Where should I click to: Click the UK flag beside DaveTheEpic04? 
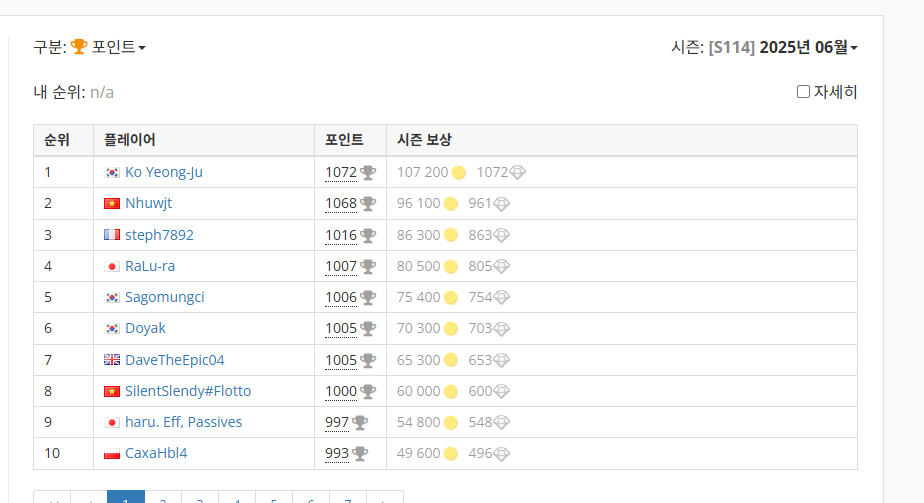[112, 360]
